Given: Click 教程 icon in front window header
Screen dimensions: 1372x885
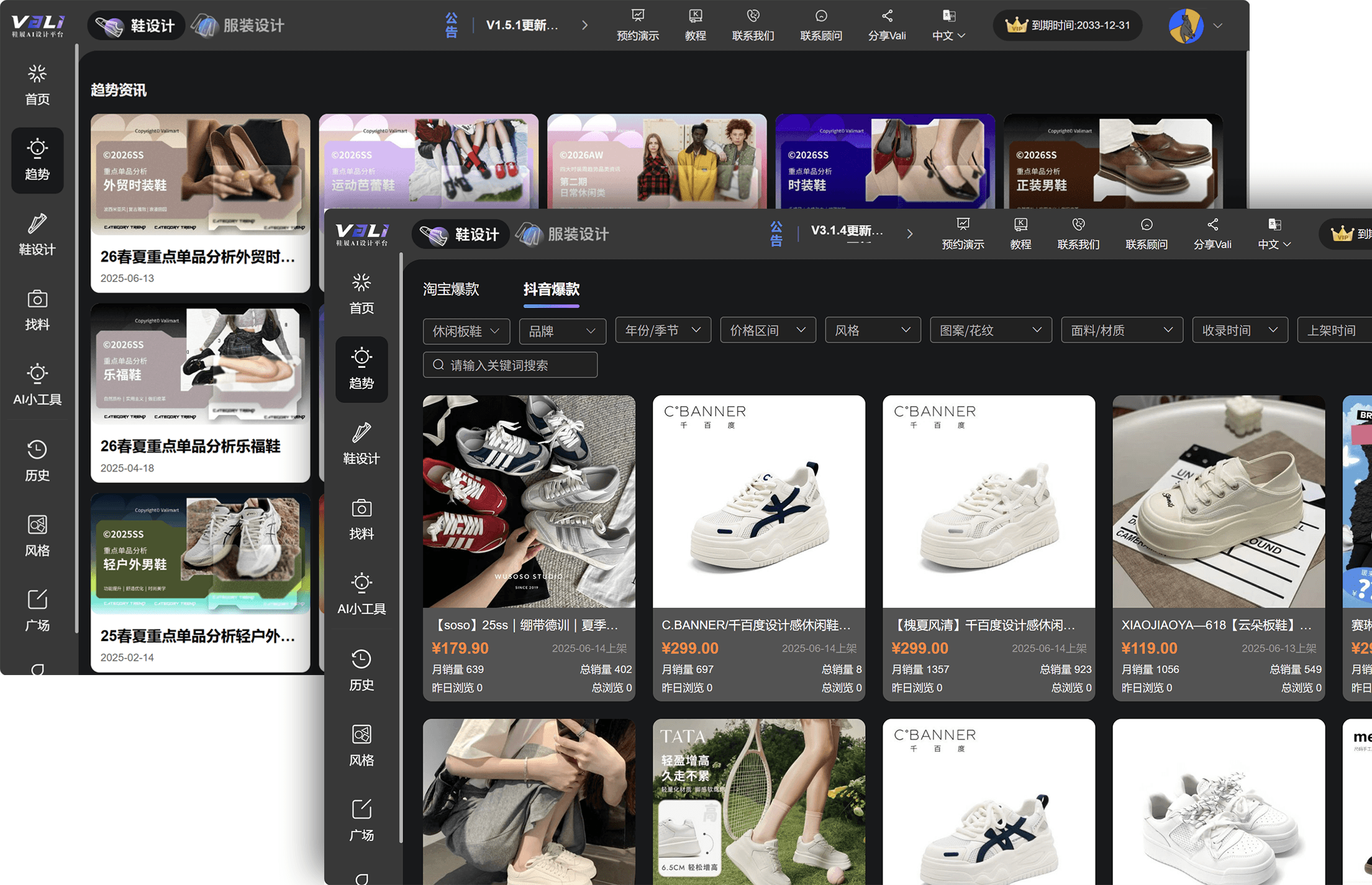Looking at the screenshot, I should point(1020,224).
